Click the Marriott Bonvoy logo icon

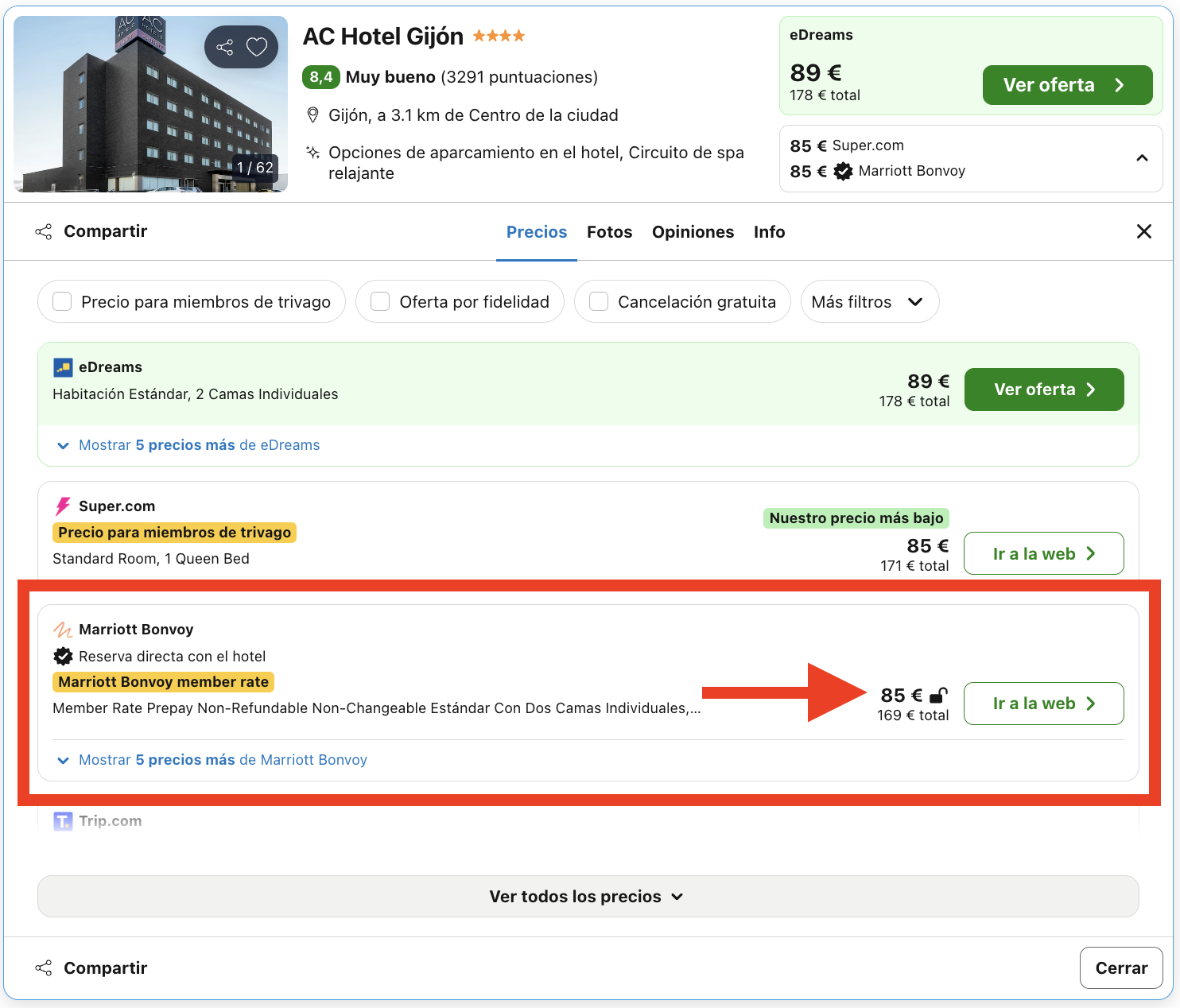pyautogui.click(x=63, y=630)
